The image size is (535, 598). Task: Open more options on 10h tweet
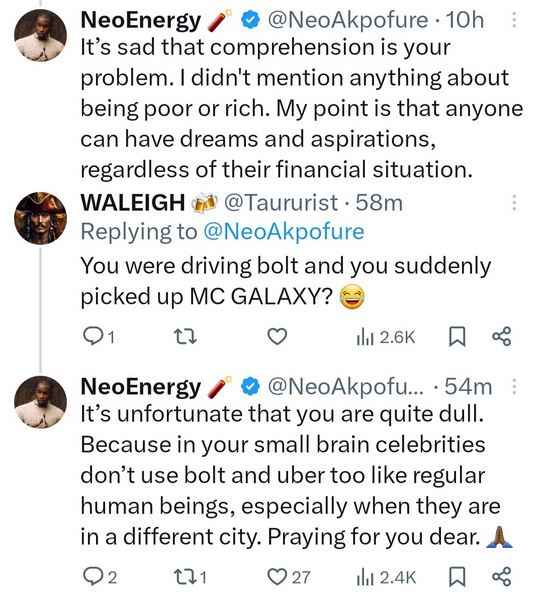[514, 20]
